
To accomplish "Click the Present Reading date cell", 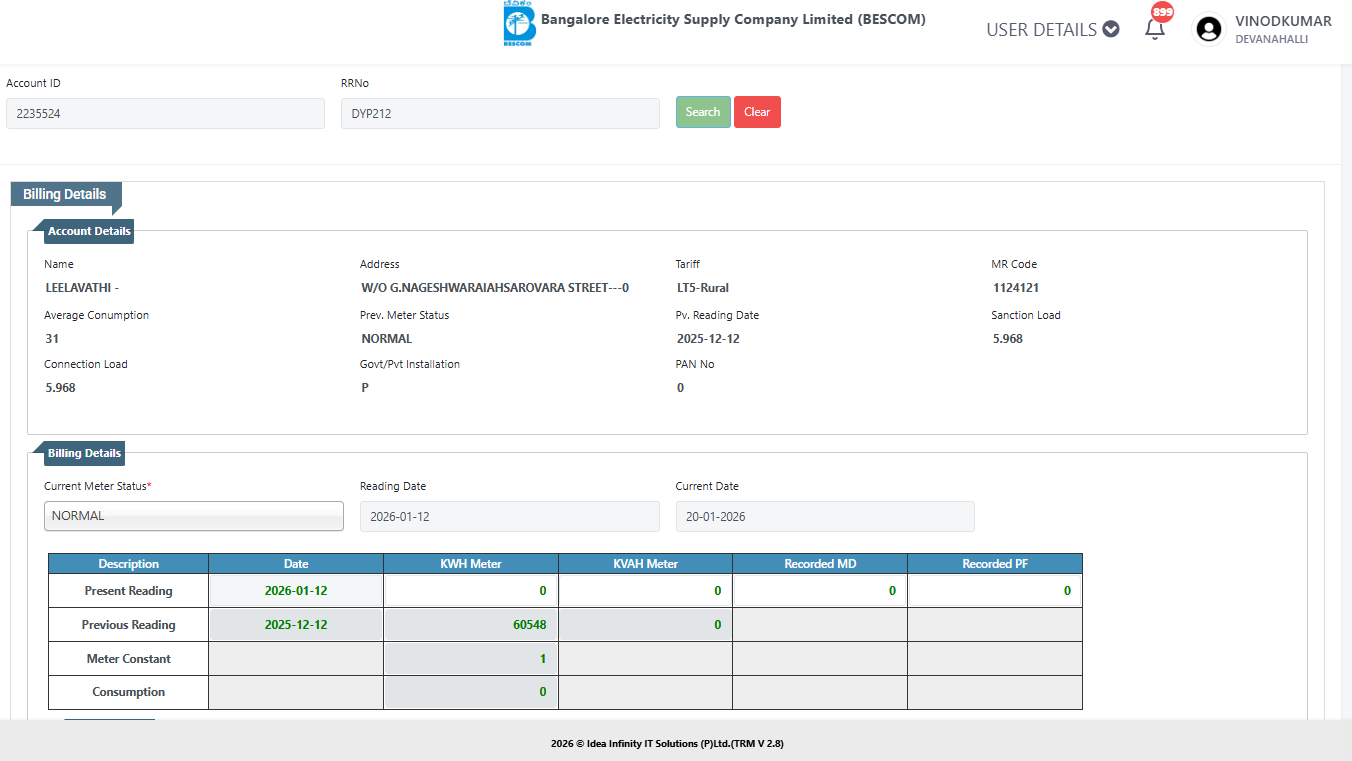I will [296, 591].
